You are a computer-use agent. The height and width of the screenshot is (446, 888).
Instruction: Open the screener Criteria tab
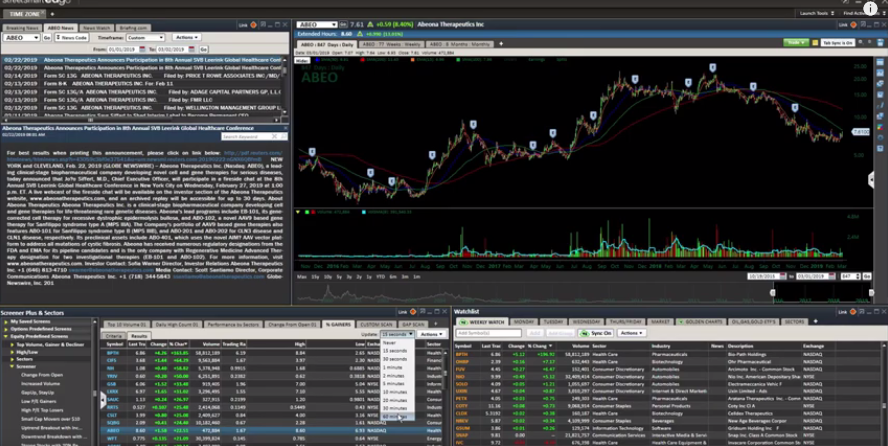(114, 336)
